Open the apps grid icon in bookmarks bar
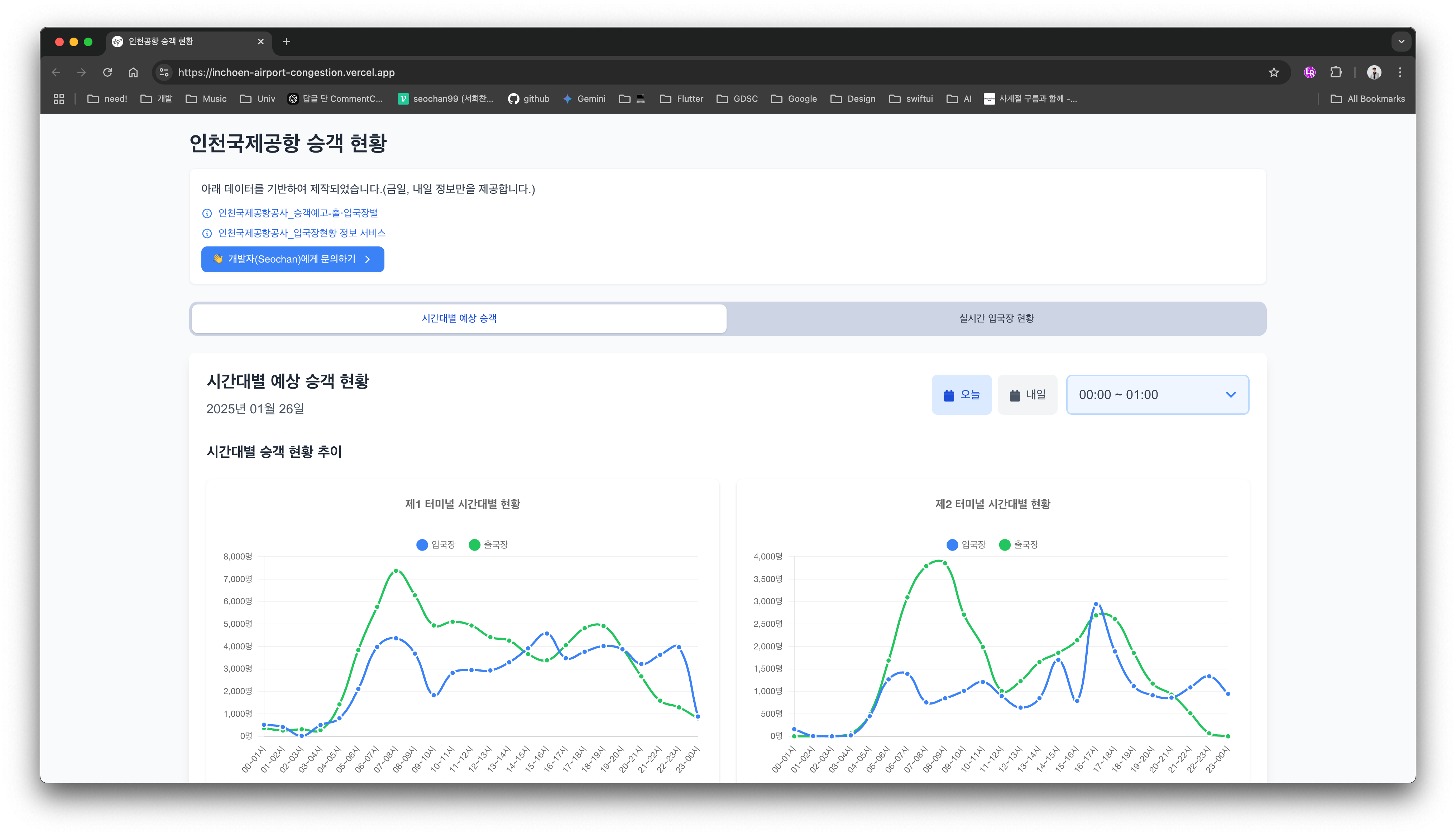This screenshot has height=836, width=1456. point(58,99)
